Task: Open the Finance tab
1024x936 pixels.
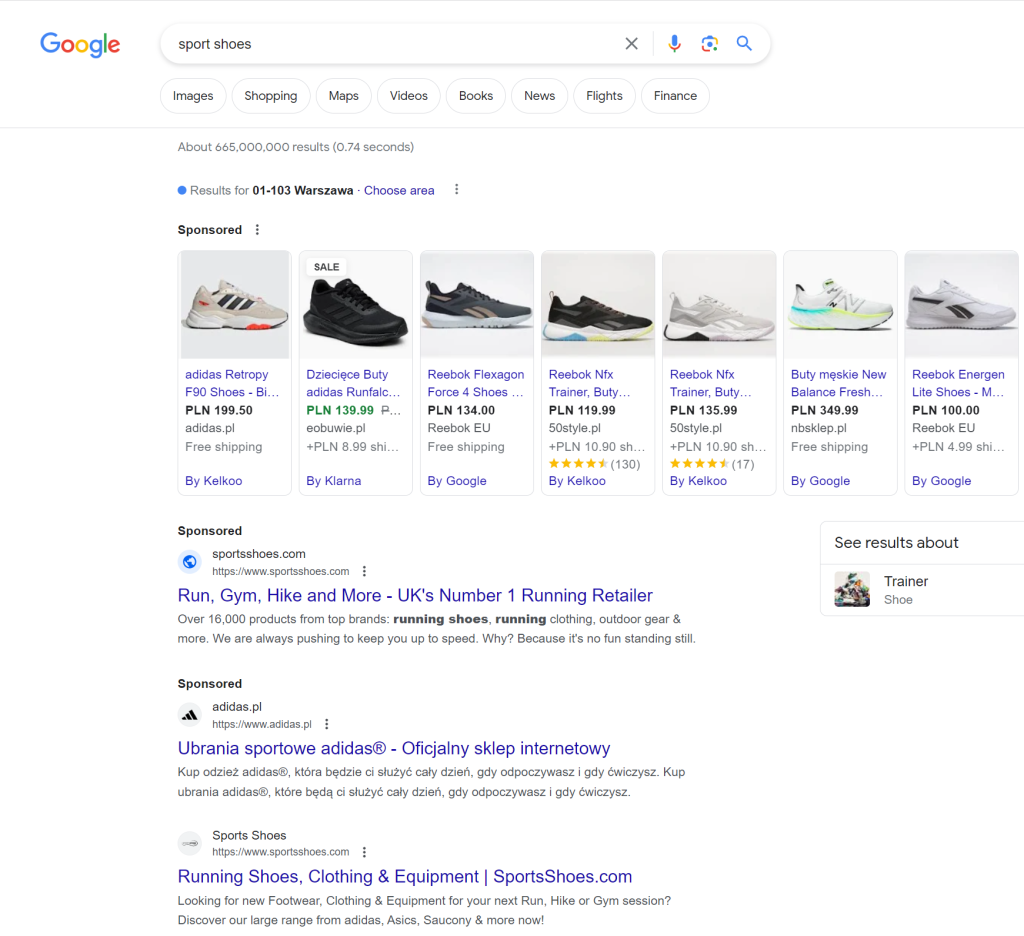Action: pos(675,96)
